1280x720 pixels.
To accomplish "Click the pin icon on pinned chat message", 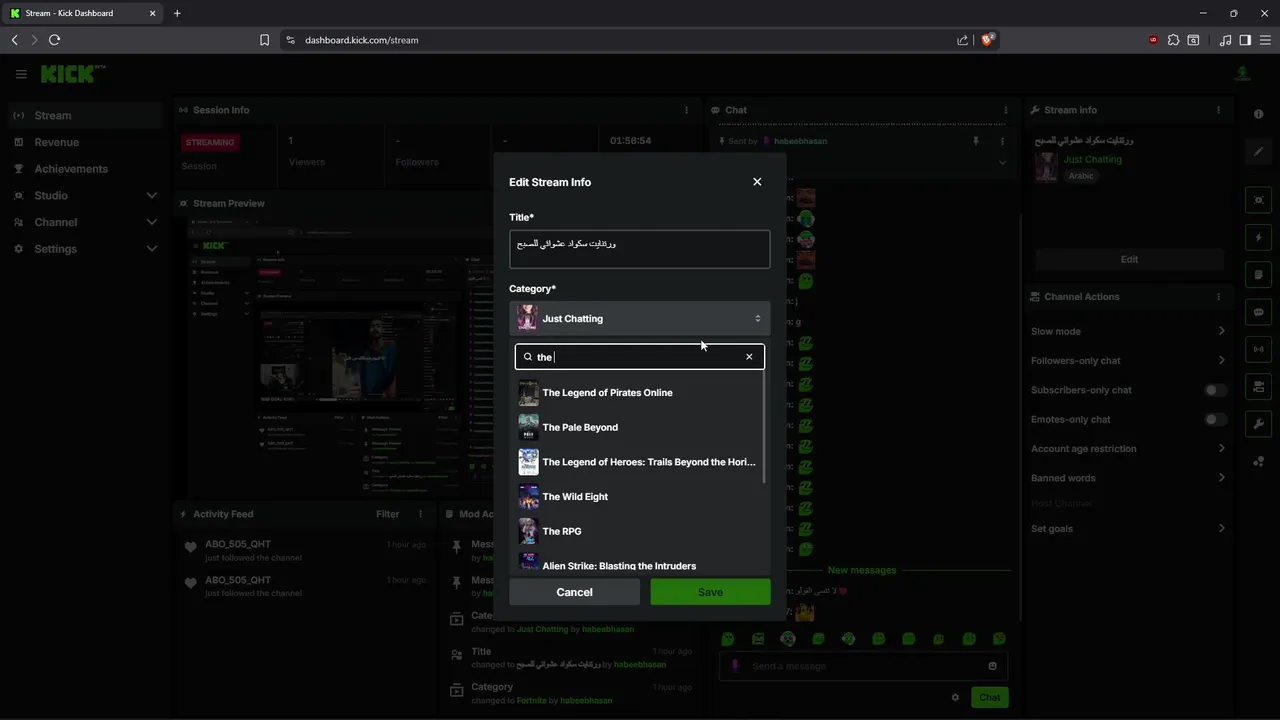I will [x=976, y=141].
